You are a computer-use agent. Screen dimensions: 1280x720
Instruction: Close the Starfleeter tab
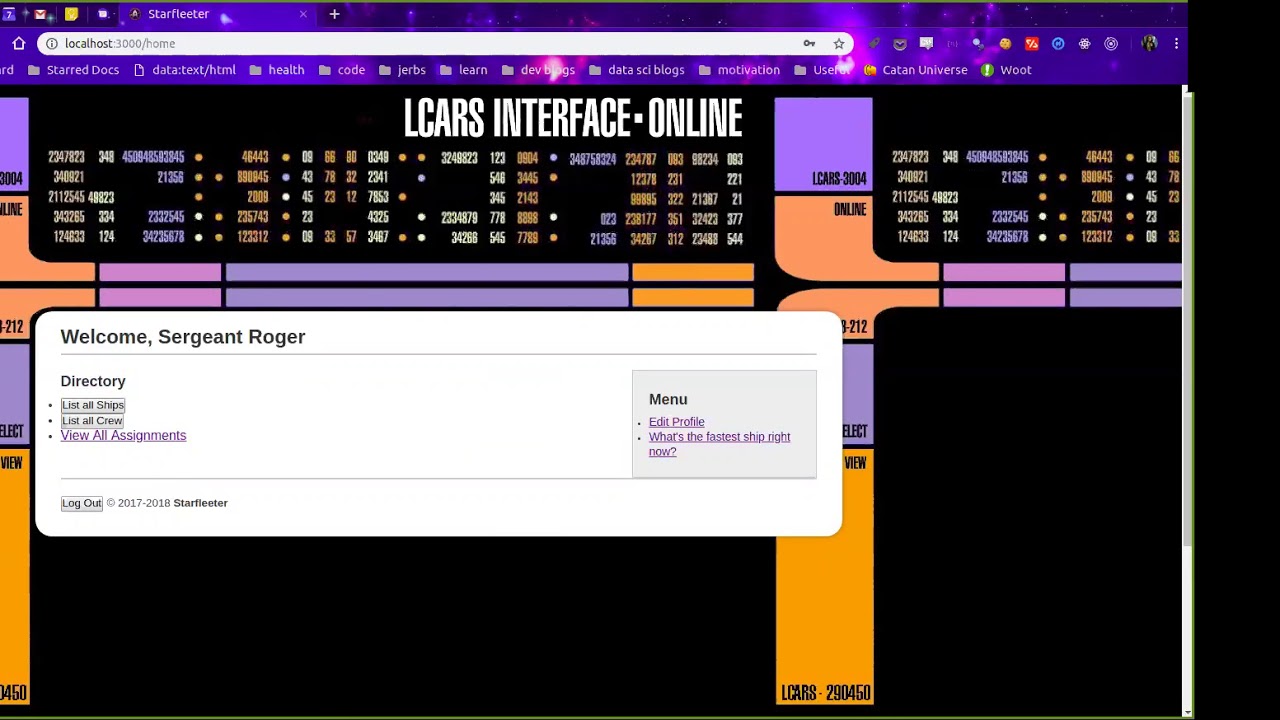pyautogui.click(x=303, y=14)
